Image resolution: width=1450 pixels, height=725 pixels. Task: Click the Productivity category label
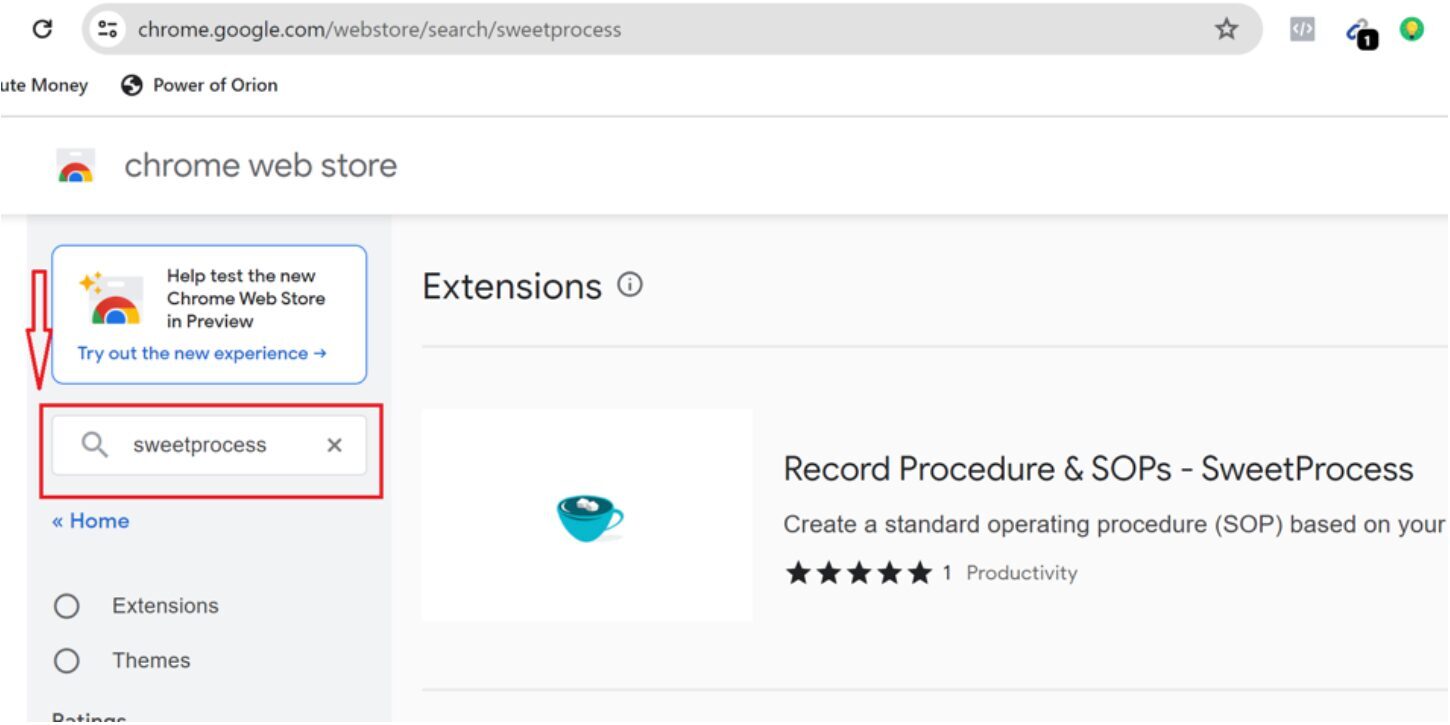pyautogui.click(x=1021, y=573)
